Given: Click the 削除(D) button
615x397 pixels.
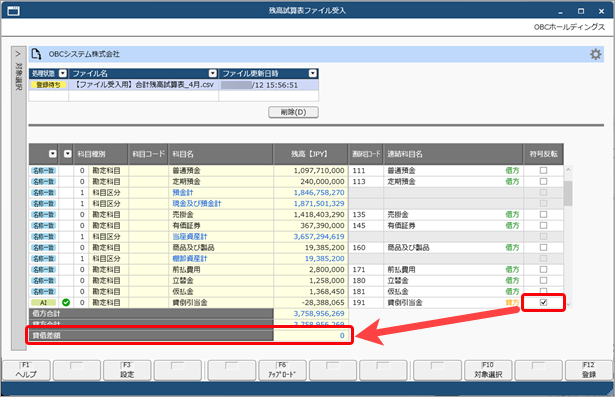Looking at the screenshot, I should pyautogui.click(x=293, y=112).
